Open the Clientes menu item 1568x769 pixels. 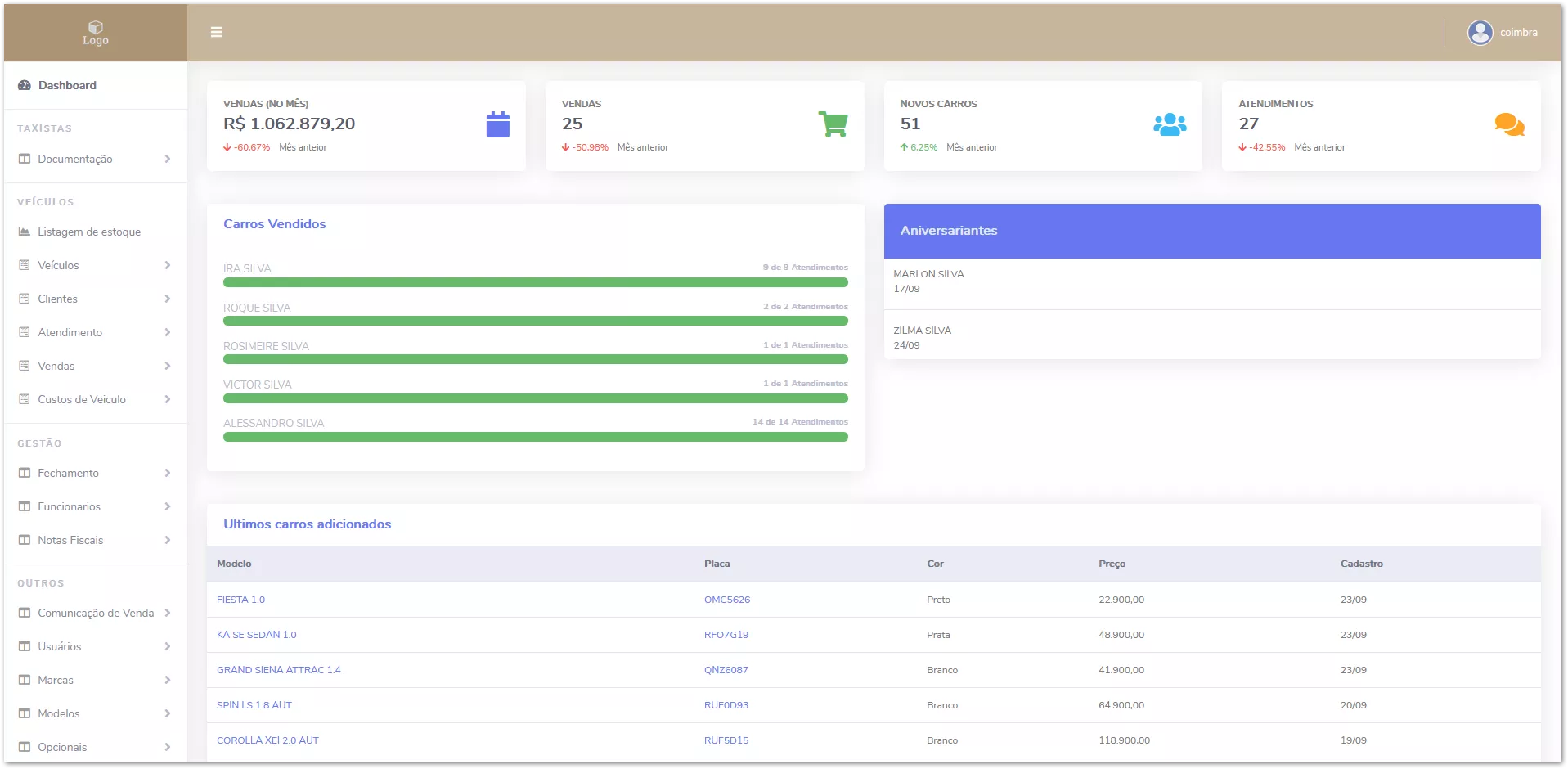(57, 299)
